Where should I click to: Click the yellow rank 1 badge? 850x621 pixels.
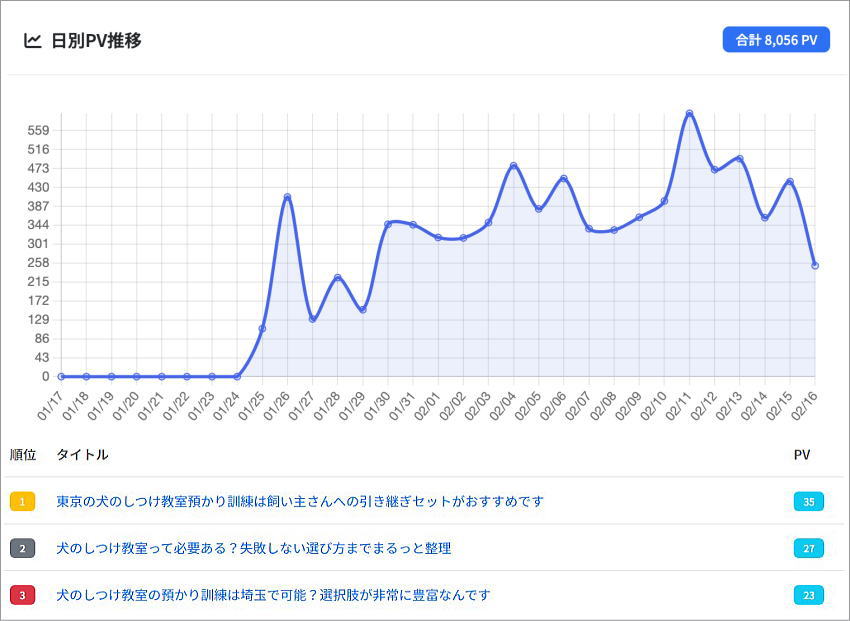(22, 501)
